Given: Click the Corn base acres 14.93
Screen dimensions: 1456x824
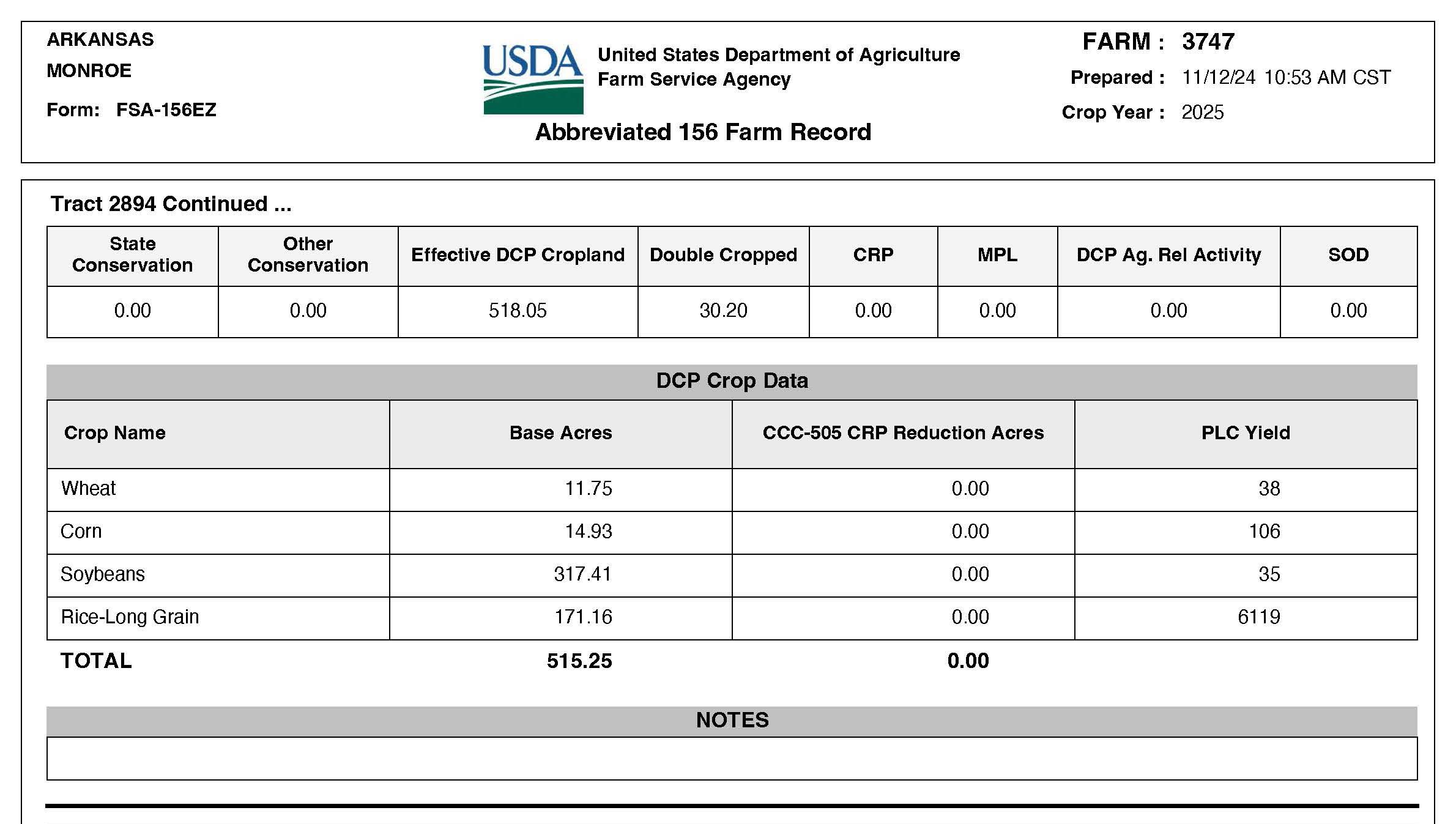Looking at the screenshot, I should (588, 532).
